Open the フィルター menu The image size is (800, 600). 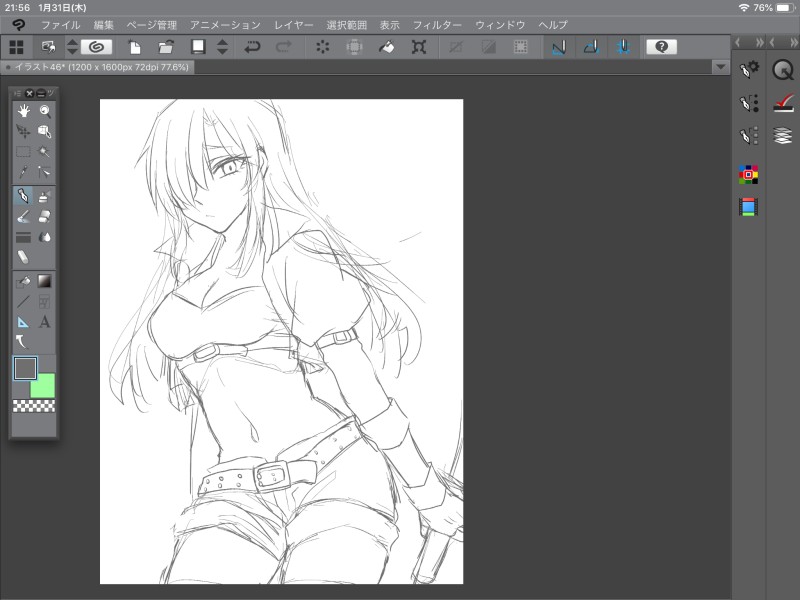point(437,24)
